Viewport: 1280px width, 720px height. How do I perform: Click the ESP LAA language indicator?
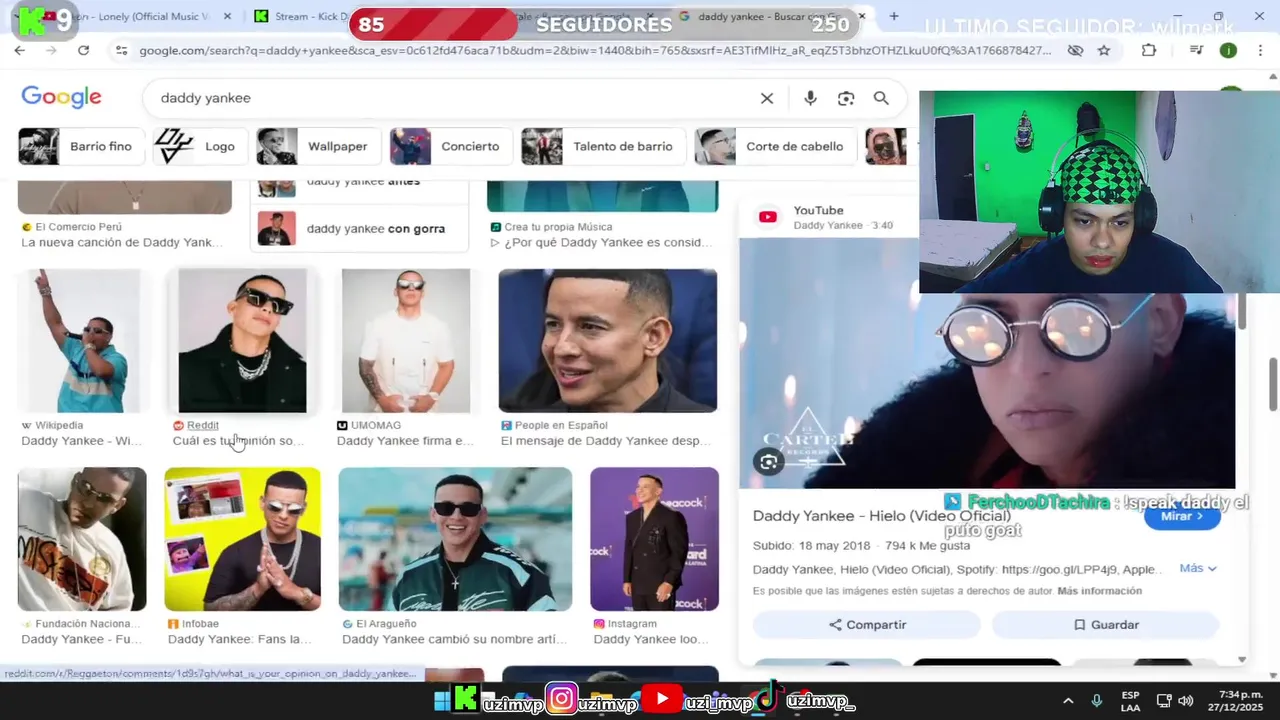1130,701
